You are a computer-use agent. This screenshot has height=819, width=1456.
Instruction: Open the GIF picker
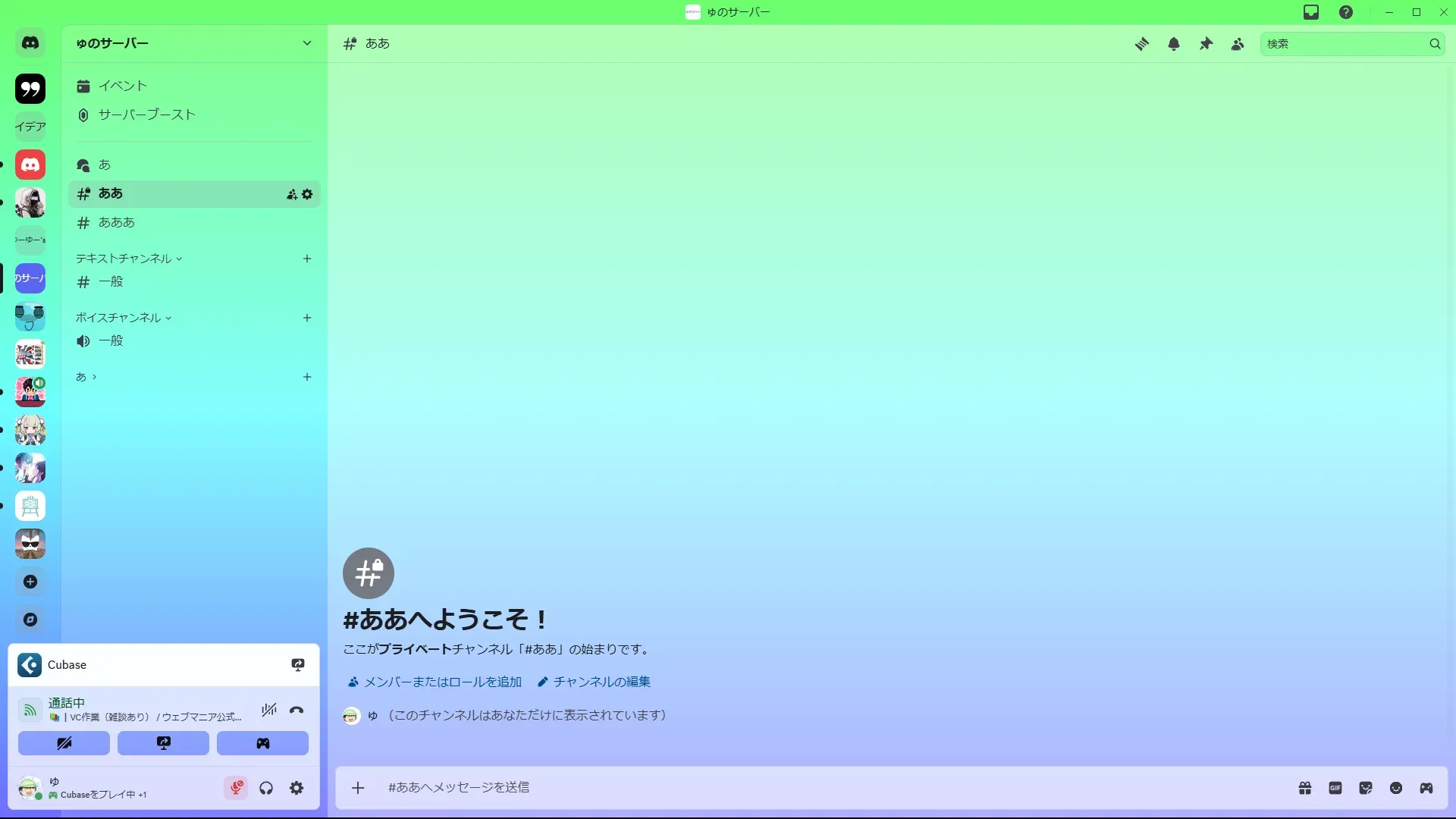[x=1335, y=788]
